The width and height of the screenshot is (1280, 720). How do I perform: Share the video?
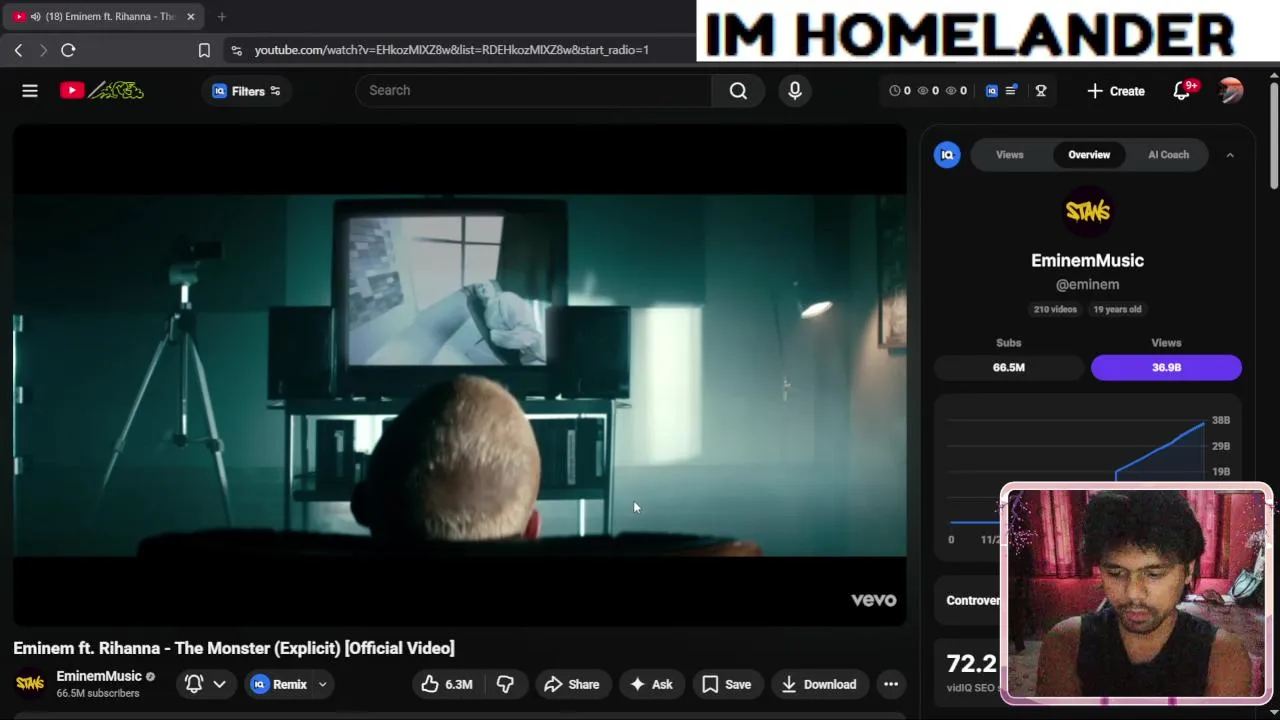572,684
